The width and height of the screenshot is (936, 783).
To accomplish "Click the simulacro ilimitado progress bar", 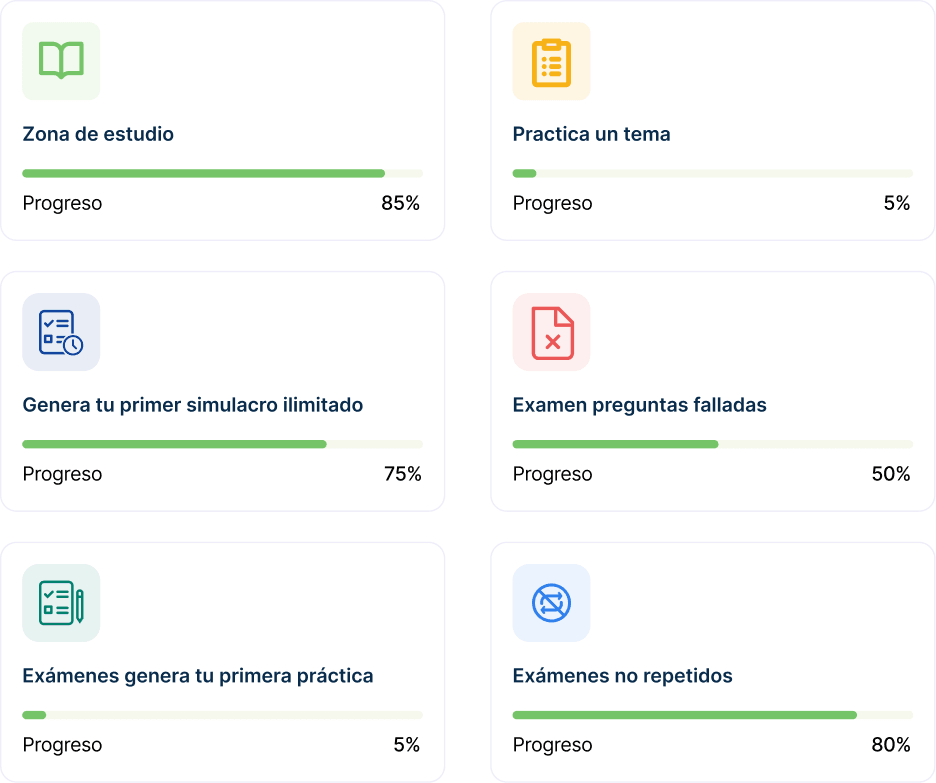I will [222, 444].
